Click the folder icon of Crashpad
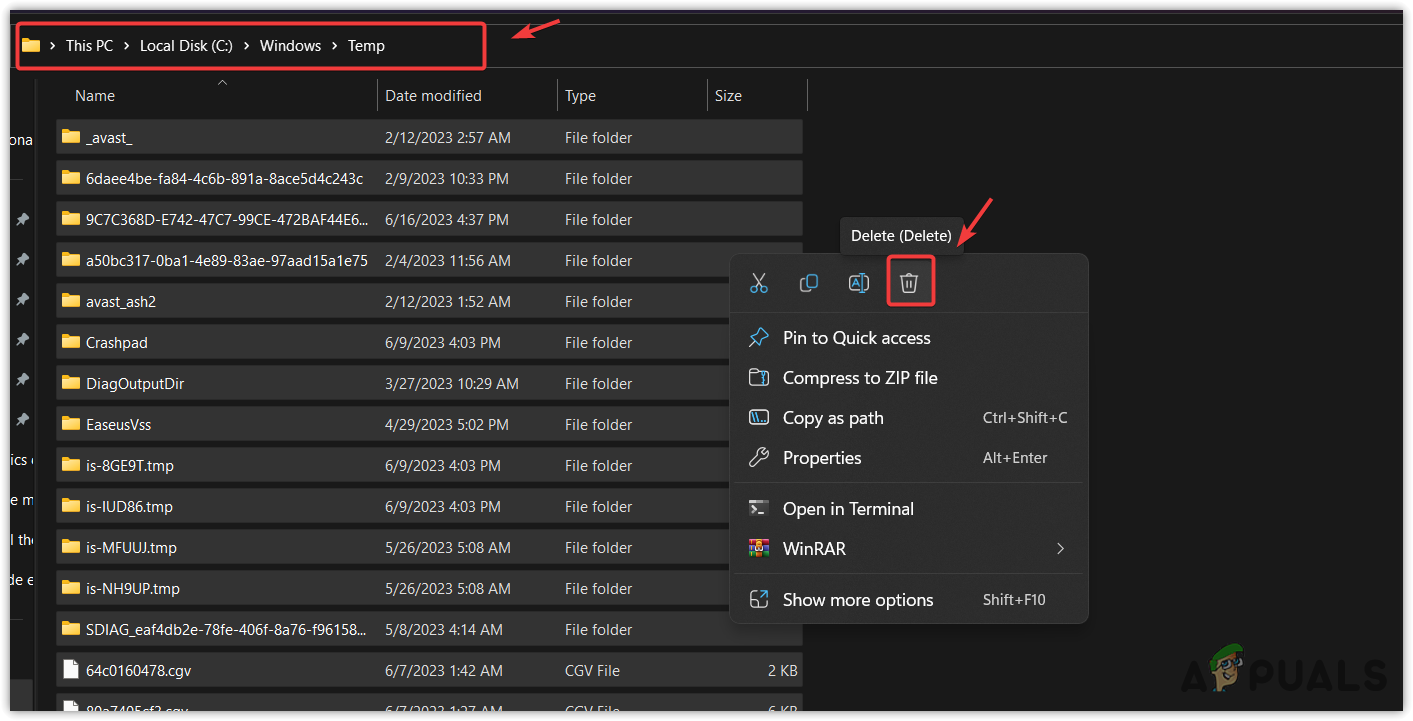This screenshot has height=721, width=1413. 70,342
